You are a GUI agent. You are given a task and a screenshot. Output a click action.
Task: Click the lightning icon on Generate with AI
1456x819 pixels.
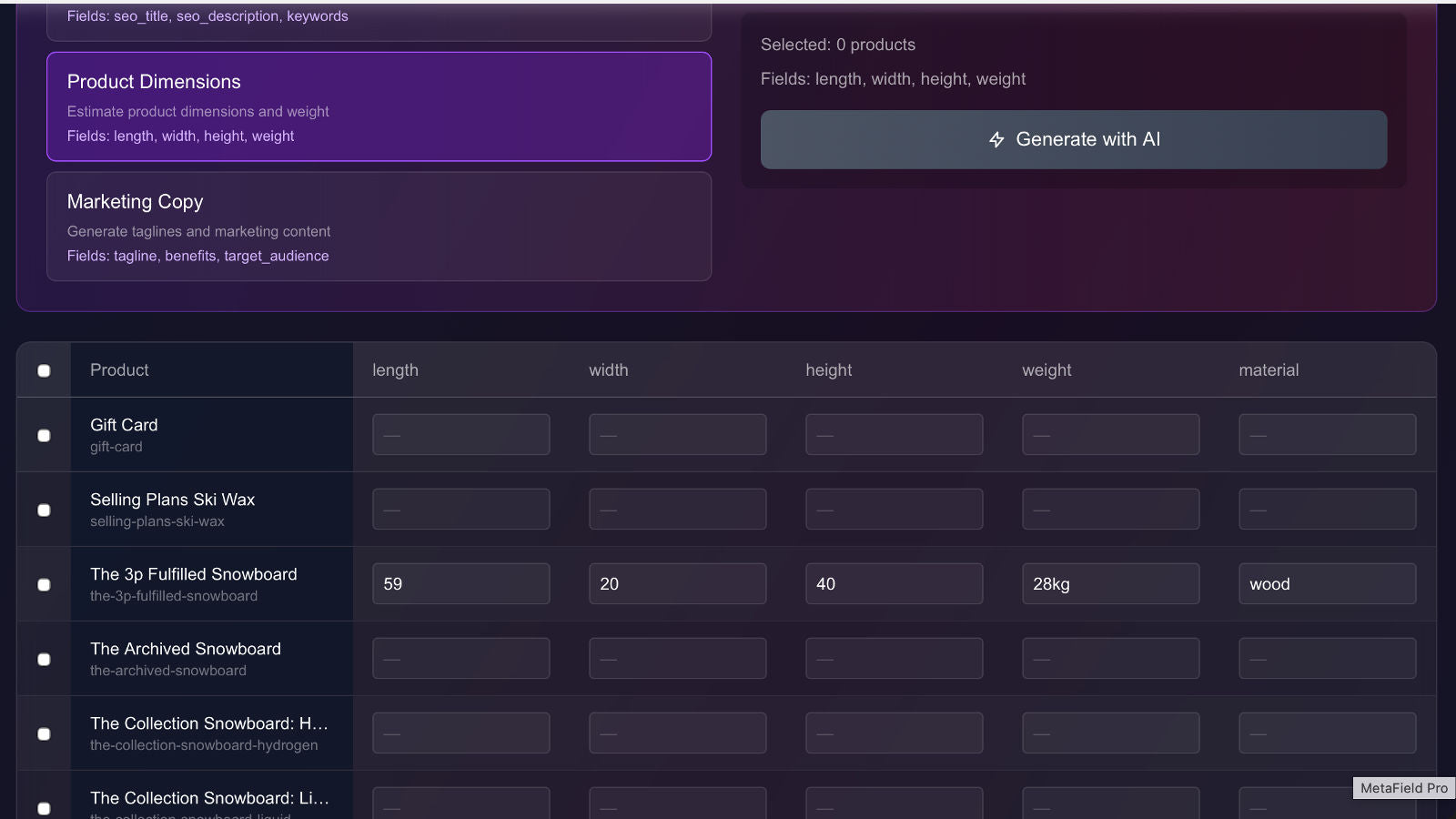coord(996,139)
